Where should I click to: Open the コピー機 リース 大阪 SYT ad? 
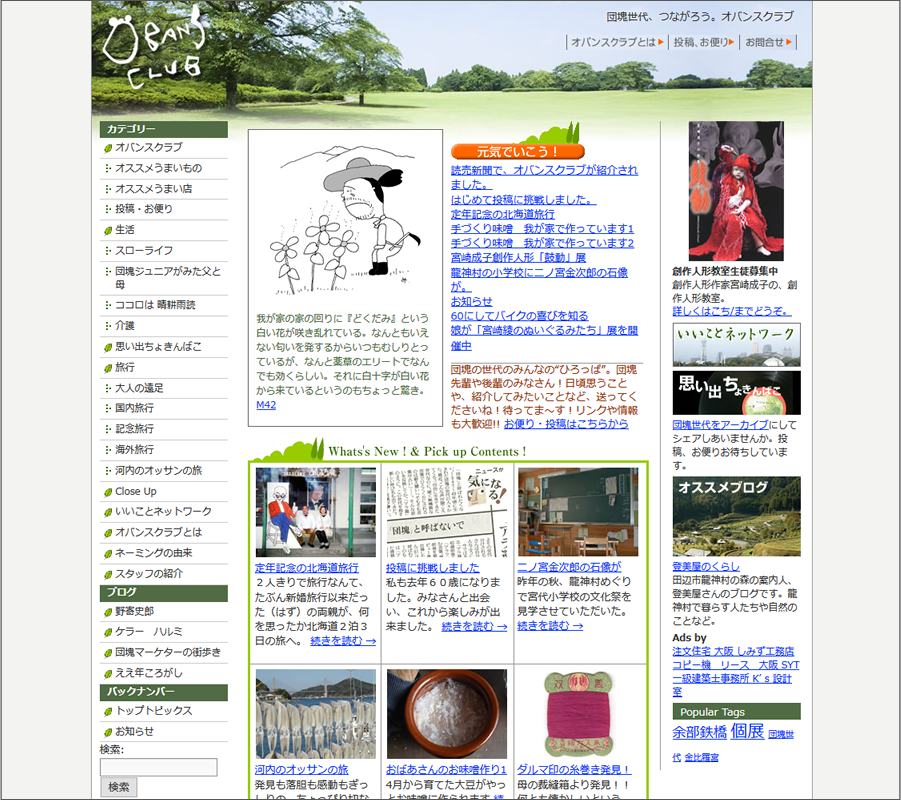(736, 665)
